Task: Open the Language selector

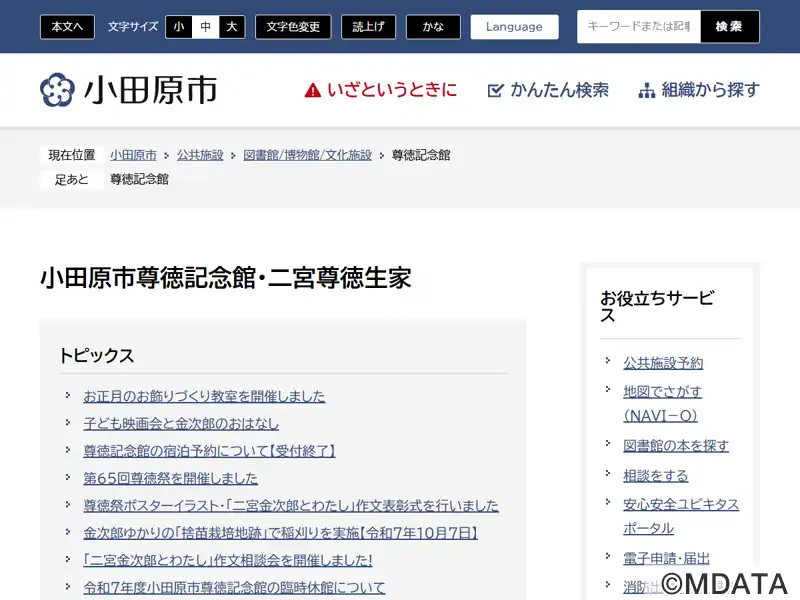Action: 514,27
